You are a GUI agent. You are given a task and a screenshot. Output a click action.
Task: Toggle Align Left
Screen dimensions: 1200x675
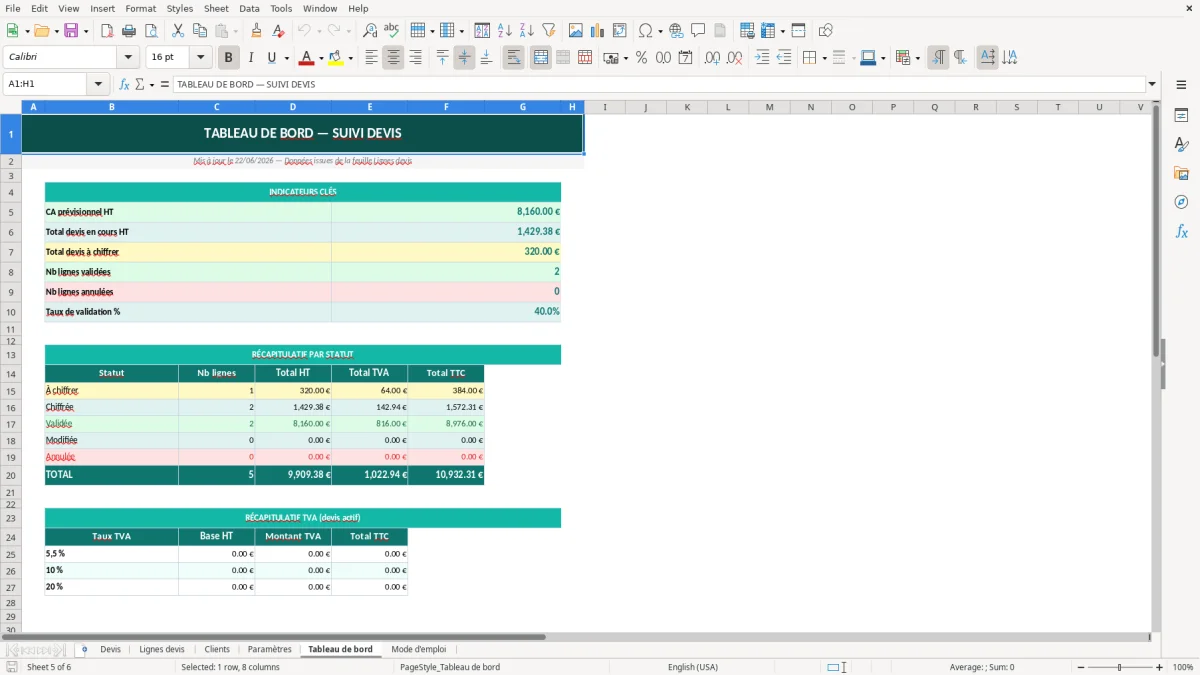coord(371,58)
